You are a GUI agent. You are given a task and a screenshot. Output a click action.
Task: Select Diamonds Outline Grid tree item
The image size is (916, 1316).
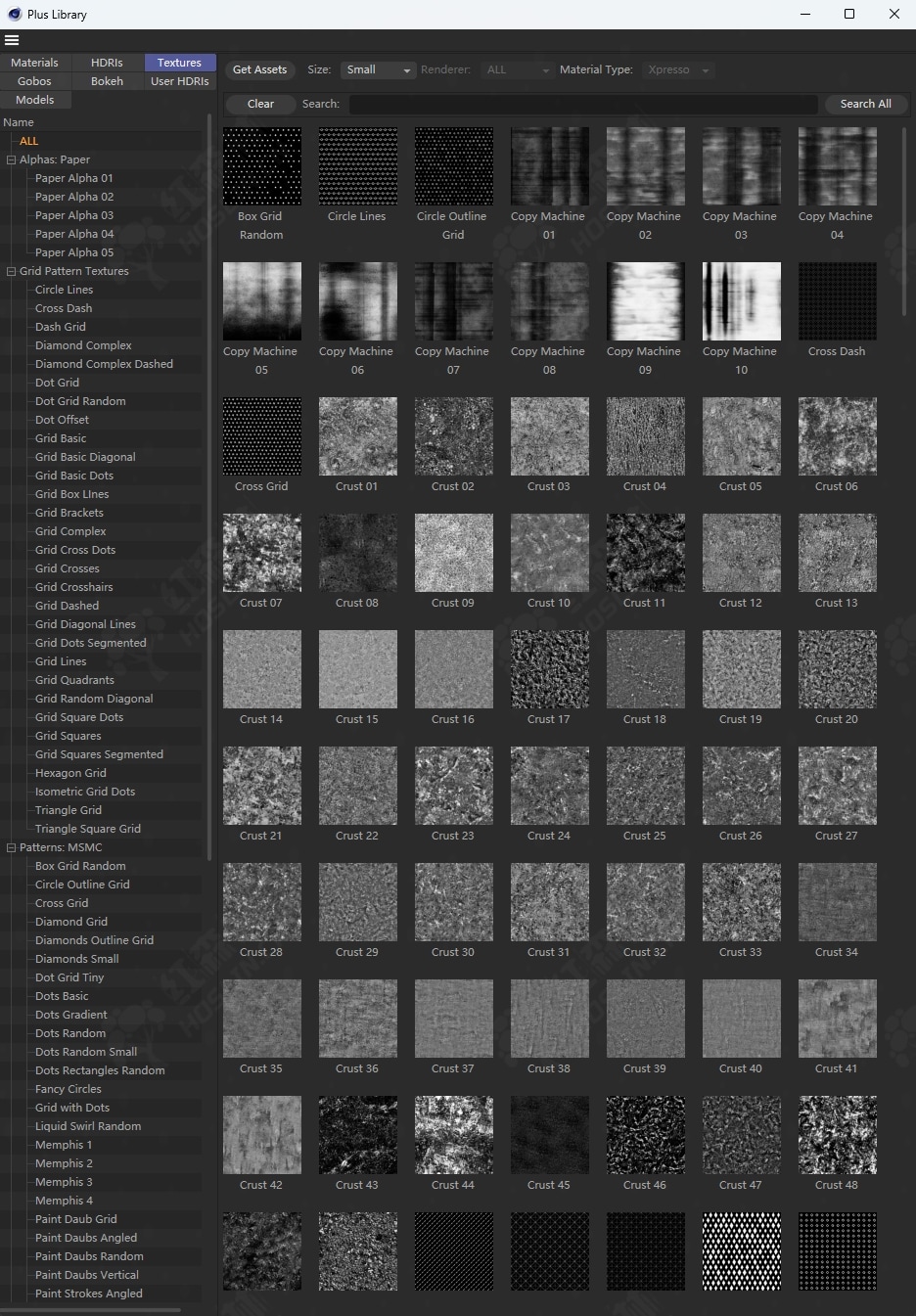[94, 940]
